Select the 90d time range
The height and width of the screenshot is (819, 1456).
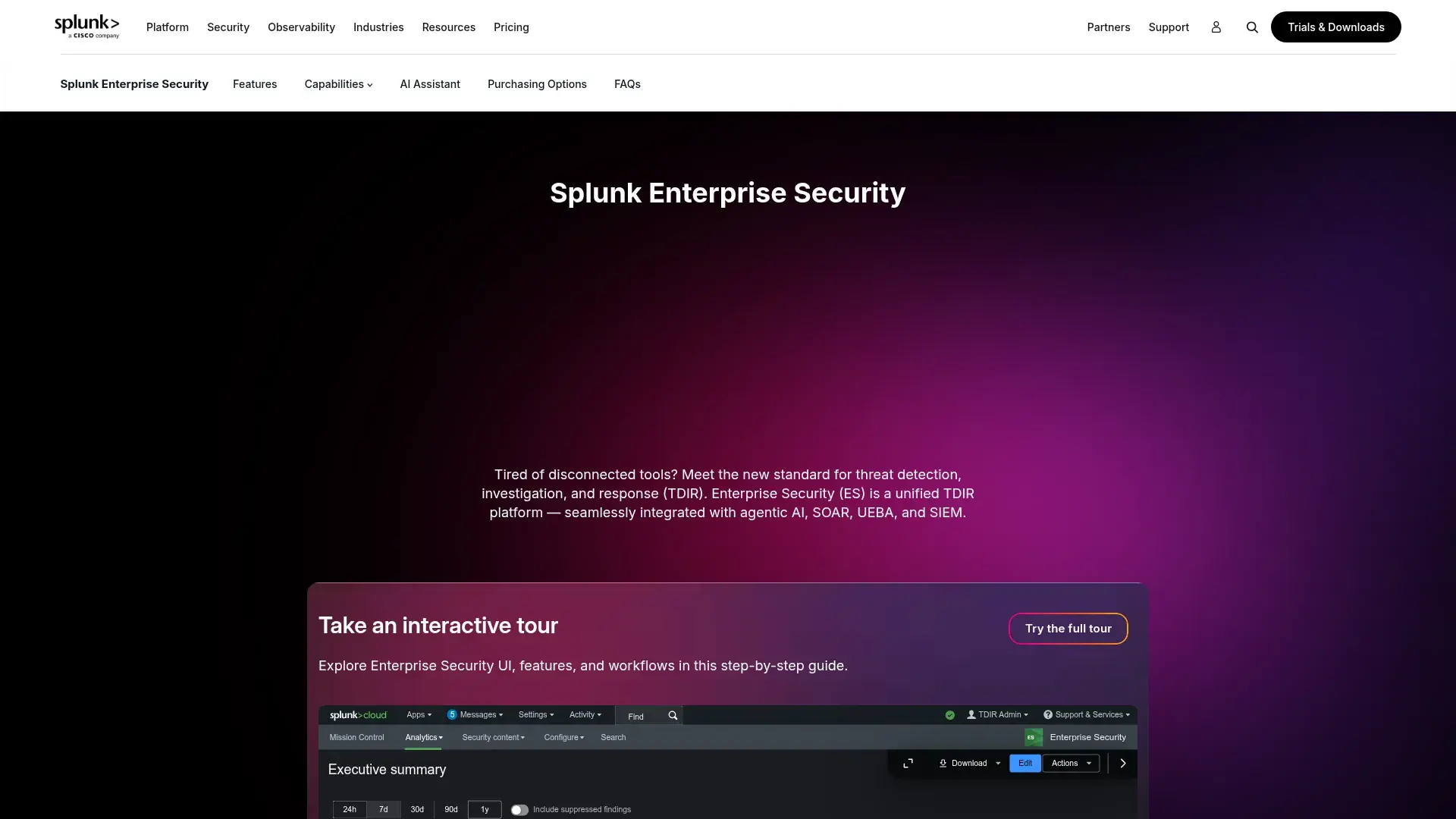click(451, 810)
